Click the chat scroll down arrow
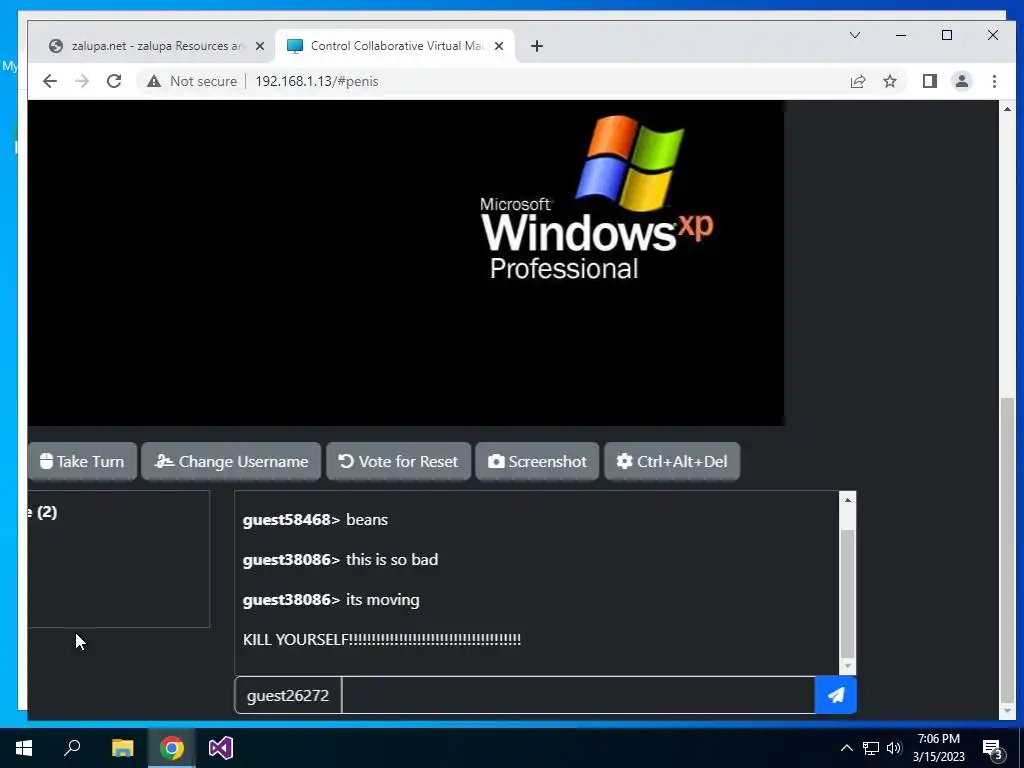This screenshot has height=768, width=1024. click(847, 666)
